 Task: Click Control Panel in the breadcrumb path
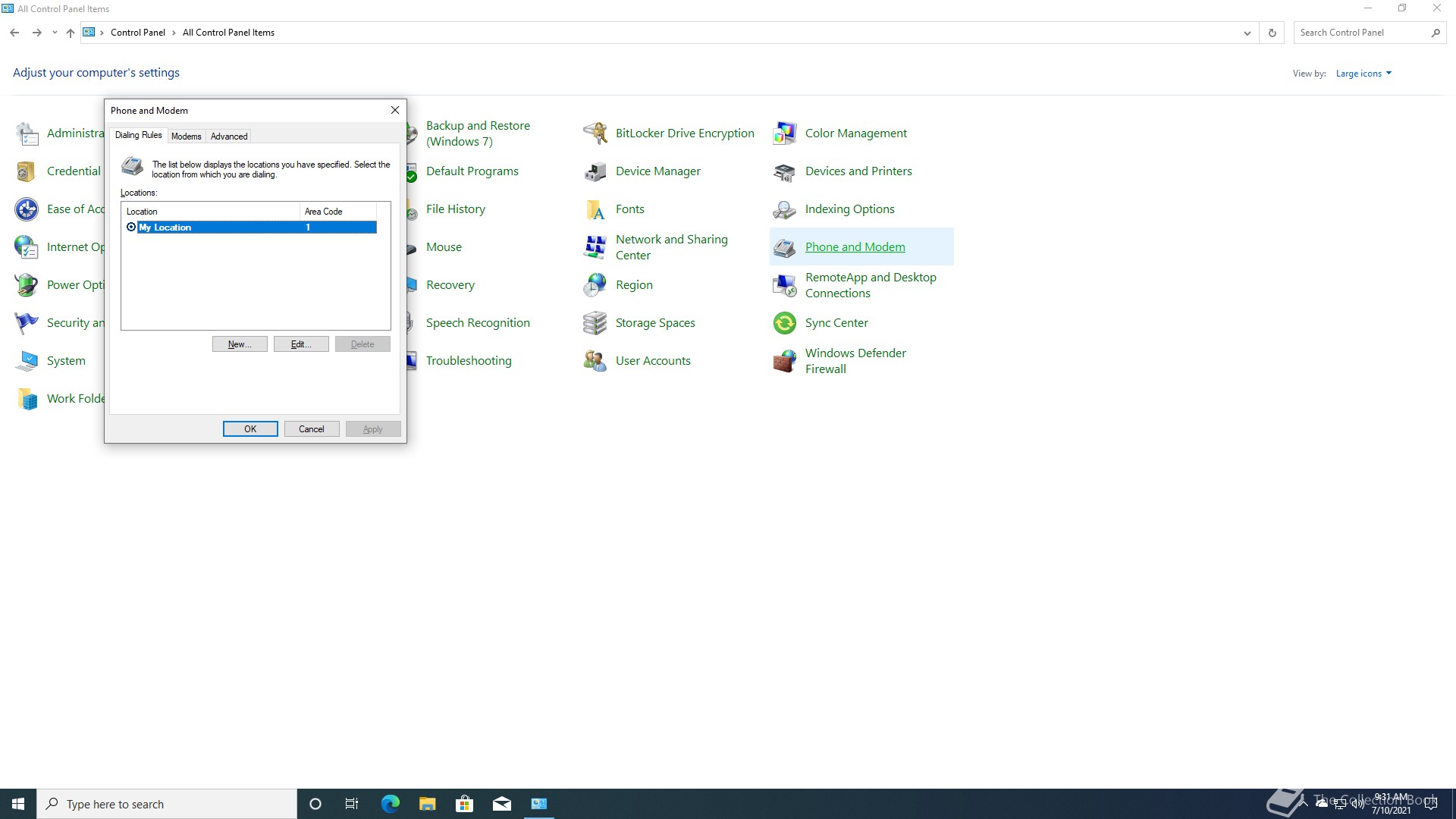click(x=137, y=33)
